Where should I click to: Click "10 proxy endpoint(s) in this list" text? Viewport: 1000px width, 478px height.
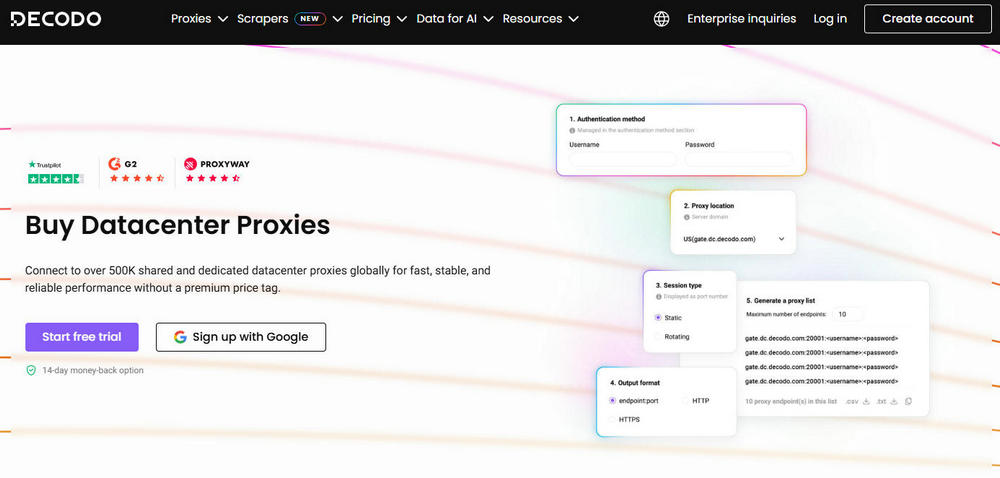(791, 402)
